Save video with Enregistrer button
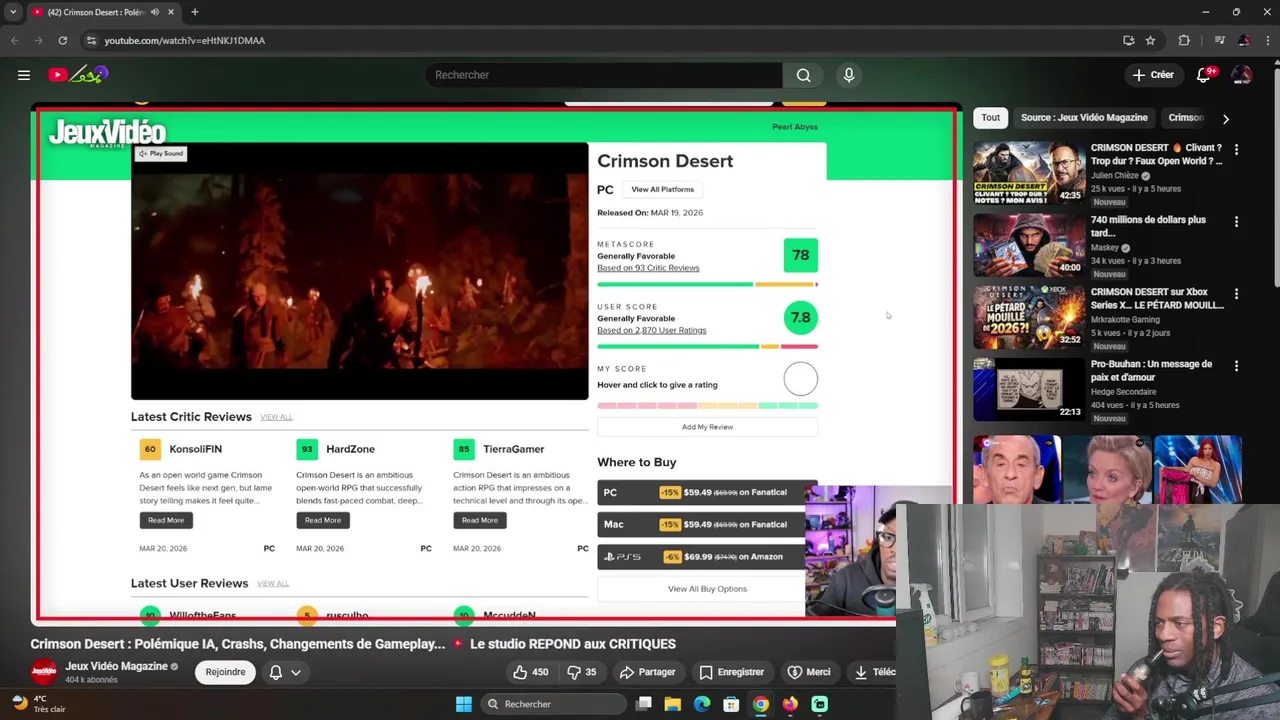The width and height of the screenshot is (1280, 720). point(731,672)
